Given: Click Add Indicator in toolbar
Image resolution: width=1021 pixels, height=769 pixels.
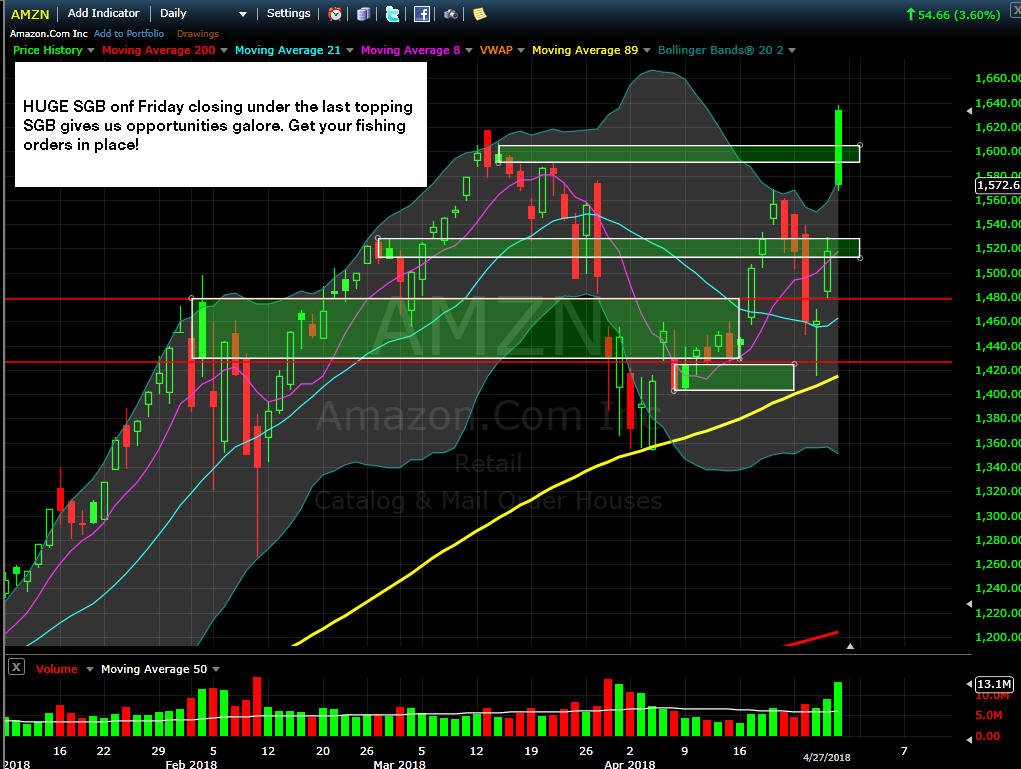Looking at the screenshot, I should click(x=104, y=13).
